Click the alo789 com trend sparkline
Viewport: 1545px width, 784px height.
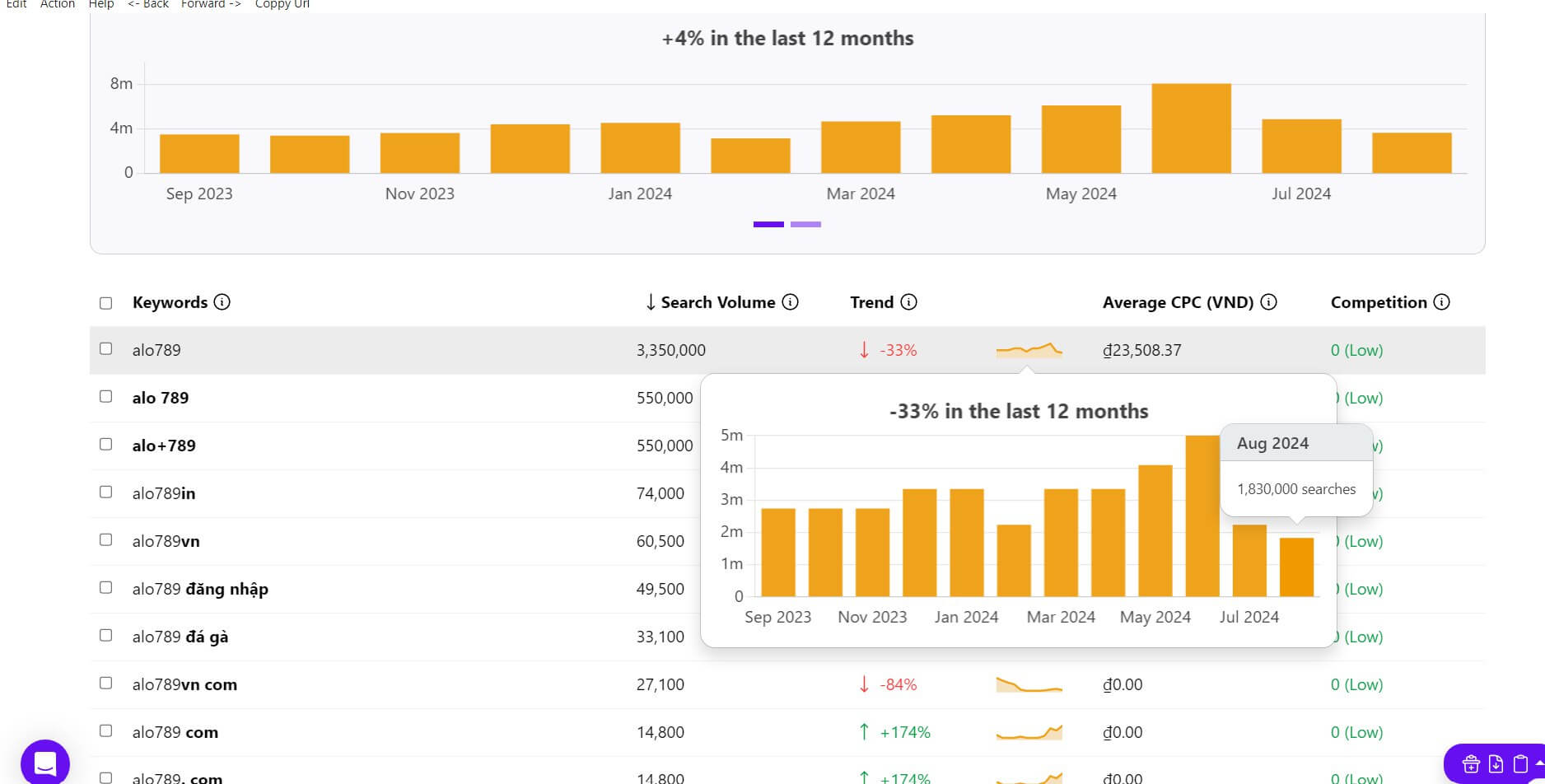point(1029,732)
